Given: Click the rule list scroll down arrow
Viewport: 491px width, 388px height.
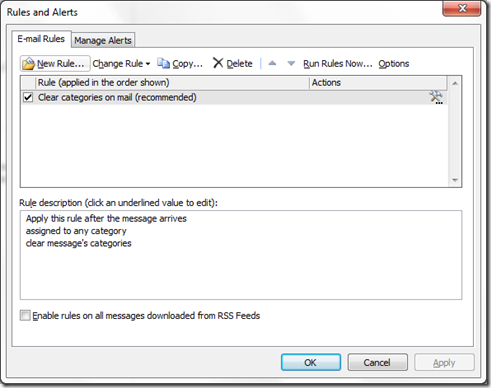Looking at the screenshot, I should tap(455, 180).
